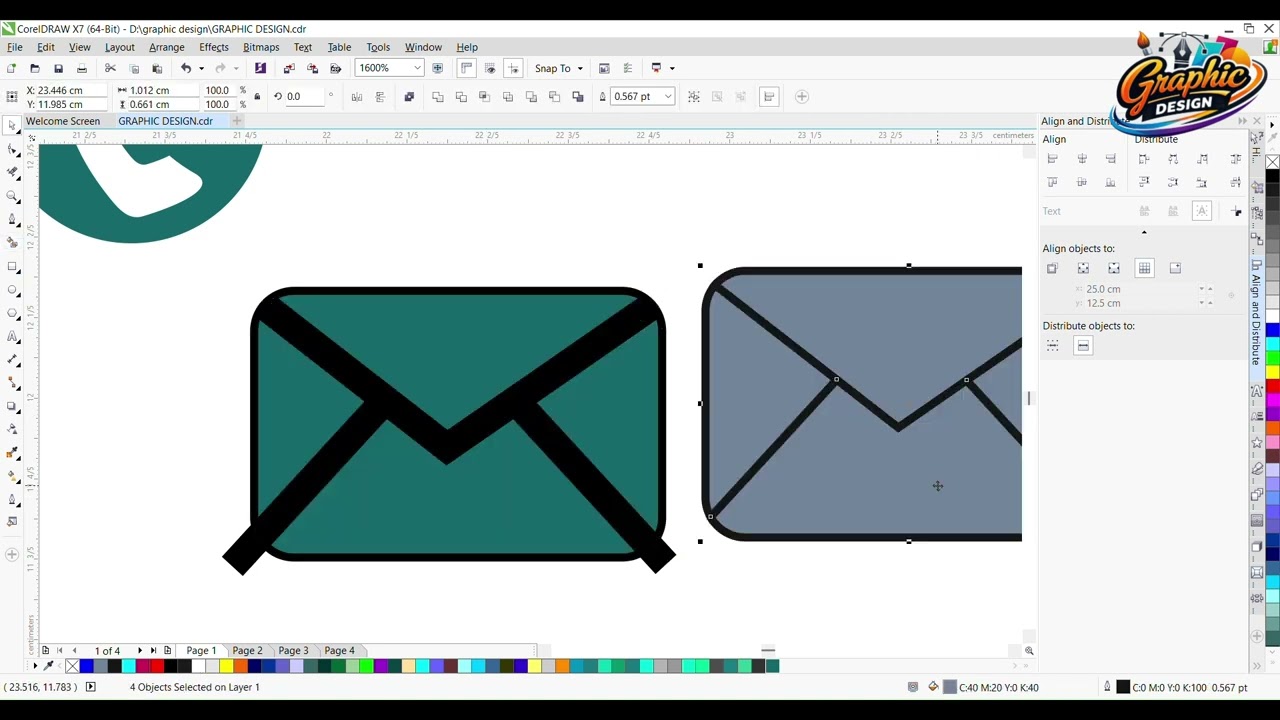Switch to Page 2 tab
Viewport: 1280px width, 720px height.
coord(247,651)
